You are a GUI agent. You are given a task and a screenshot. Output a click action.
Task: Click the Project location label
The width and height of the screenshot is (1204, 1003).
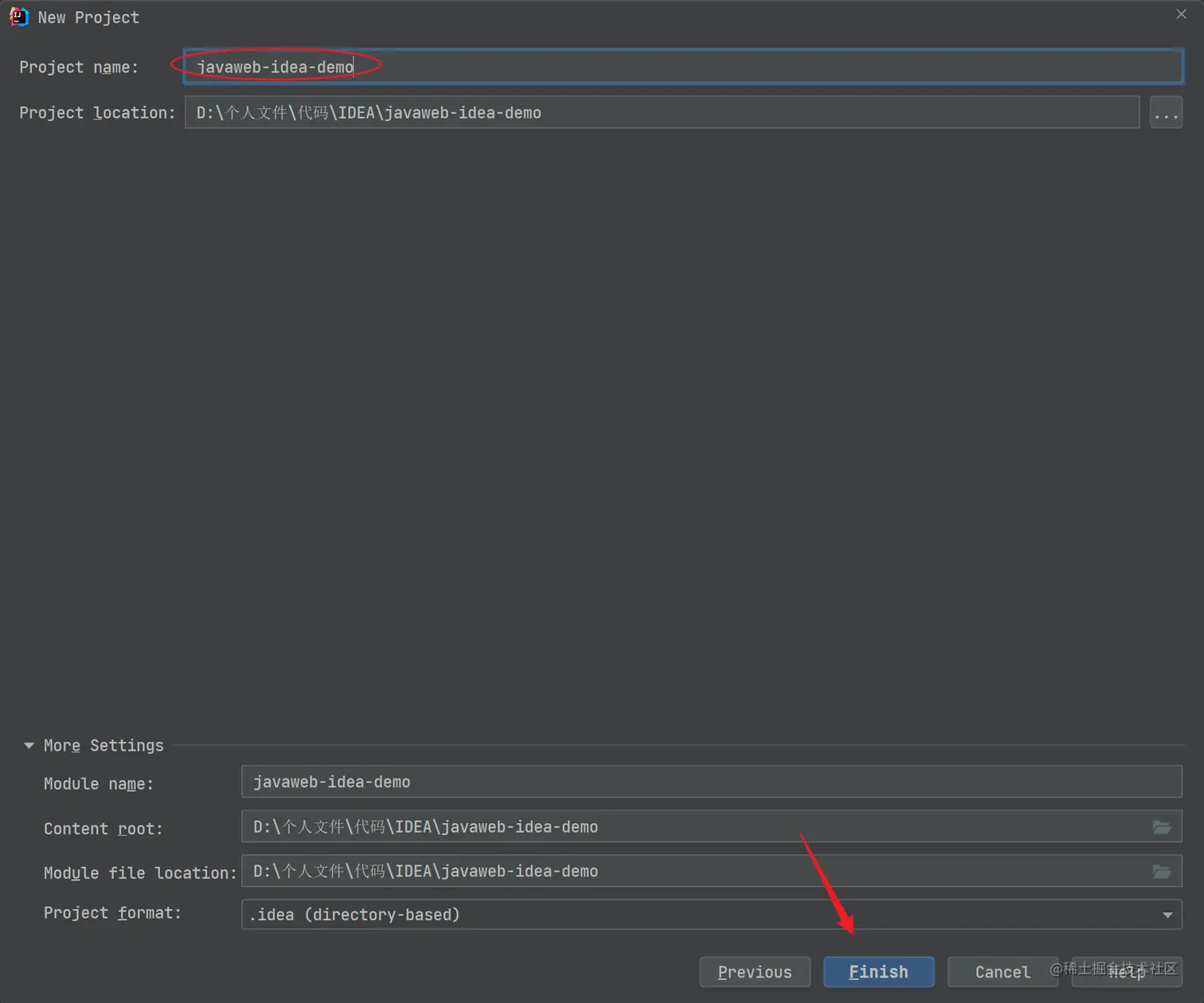(97, 113)
